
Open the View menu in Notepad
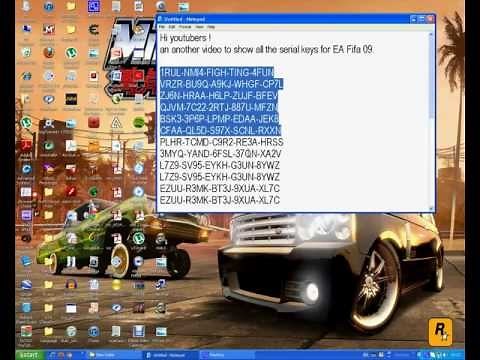pos(199,27)
